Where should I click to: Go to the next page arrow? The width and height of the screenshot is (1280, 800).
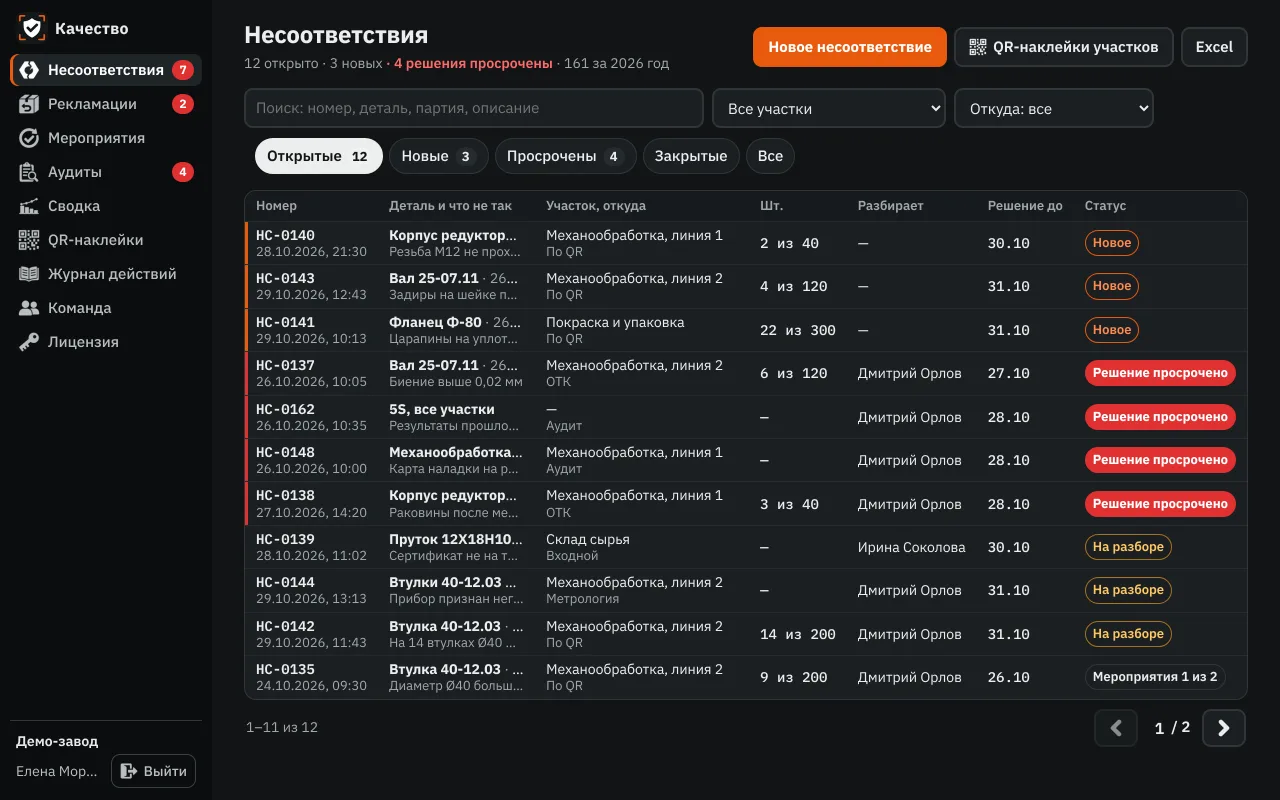coord(1224,728)
